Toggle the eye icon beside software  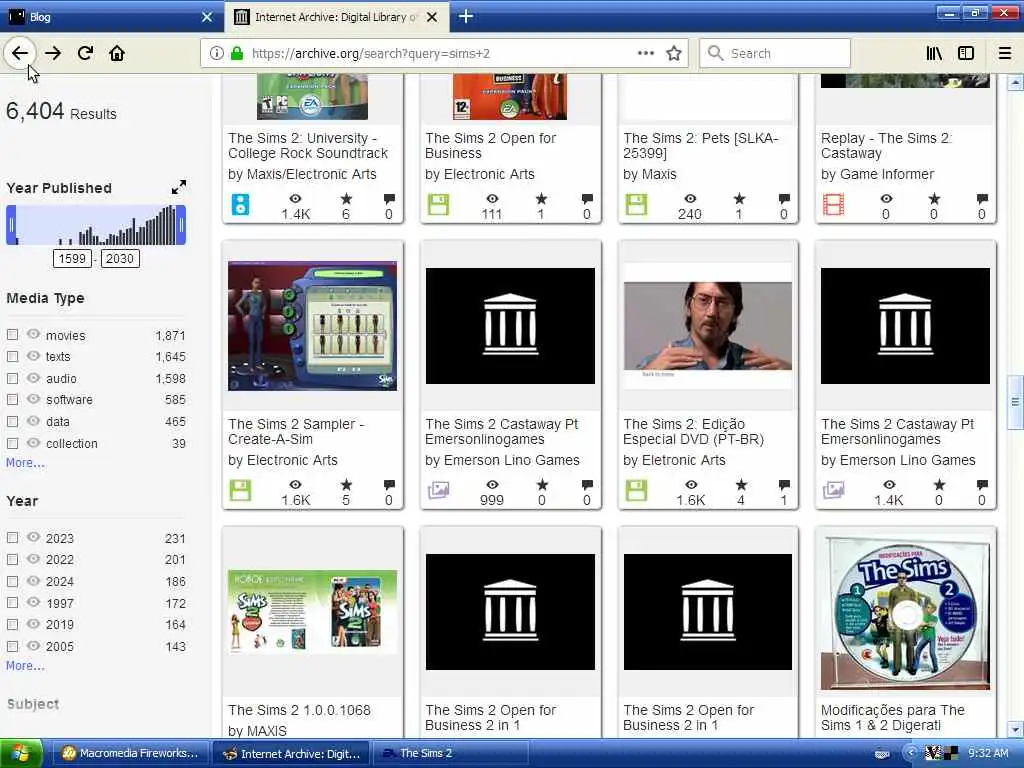(33, 399)
